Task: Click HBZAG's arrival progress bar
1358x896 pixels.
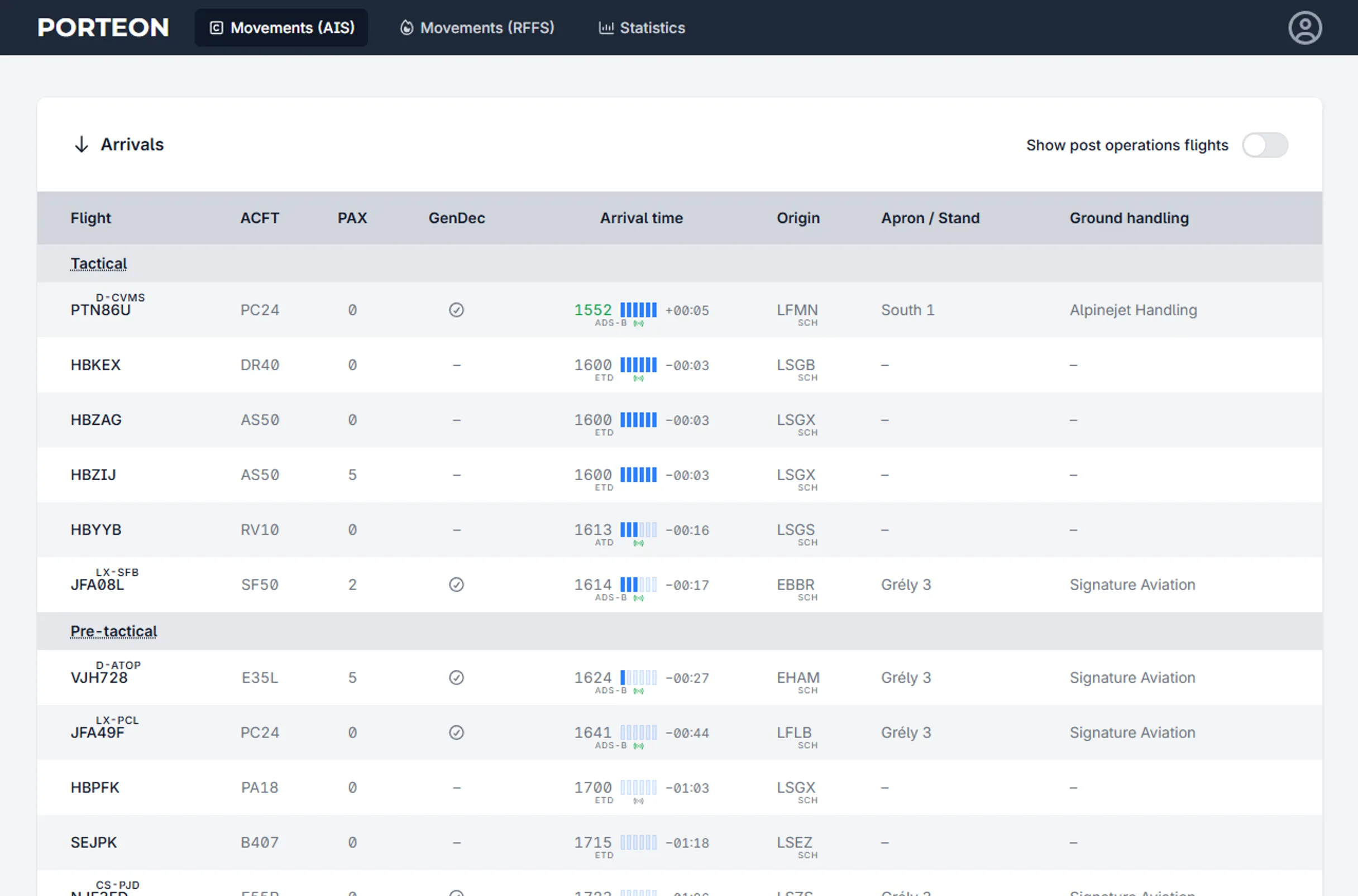Action: [639, 420]
